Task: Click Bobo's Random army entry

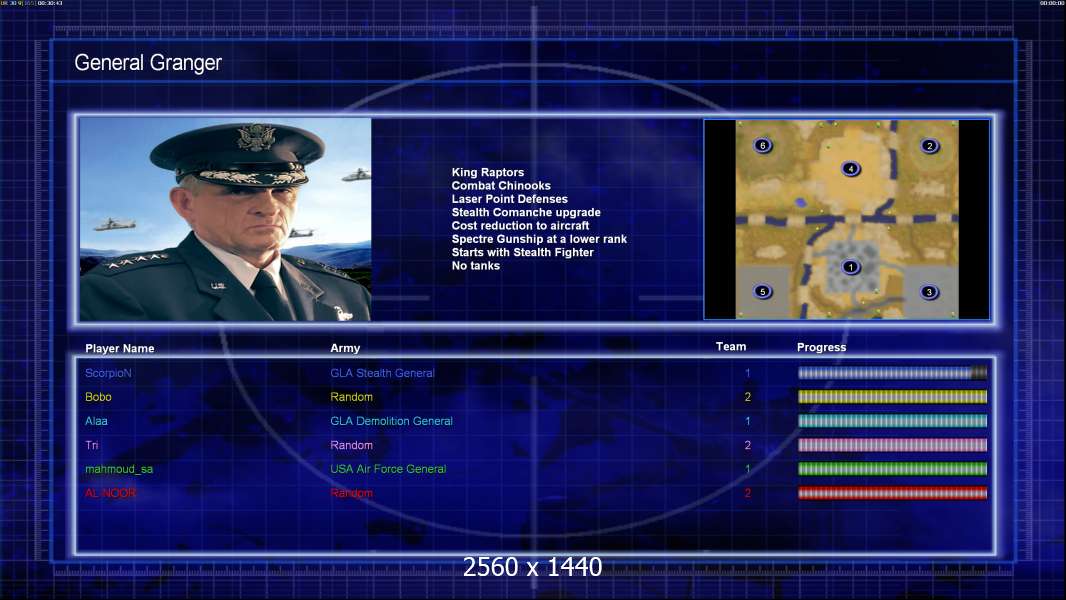Action: coord(351,397)
